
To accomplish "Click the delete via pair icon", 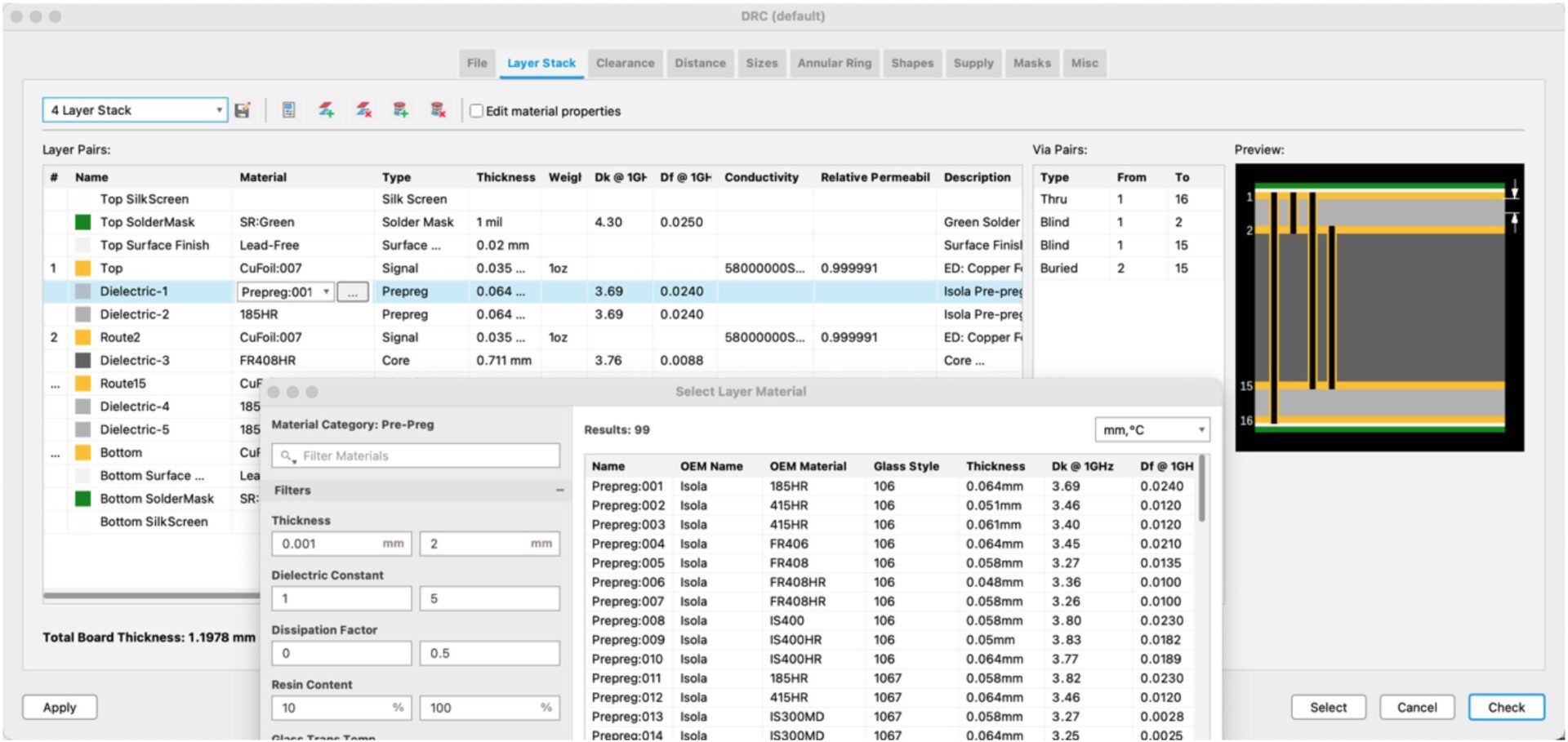I will (438, 110).
